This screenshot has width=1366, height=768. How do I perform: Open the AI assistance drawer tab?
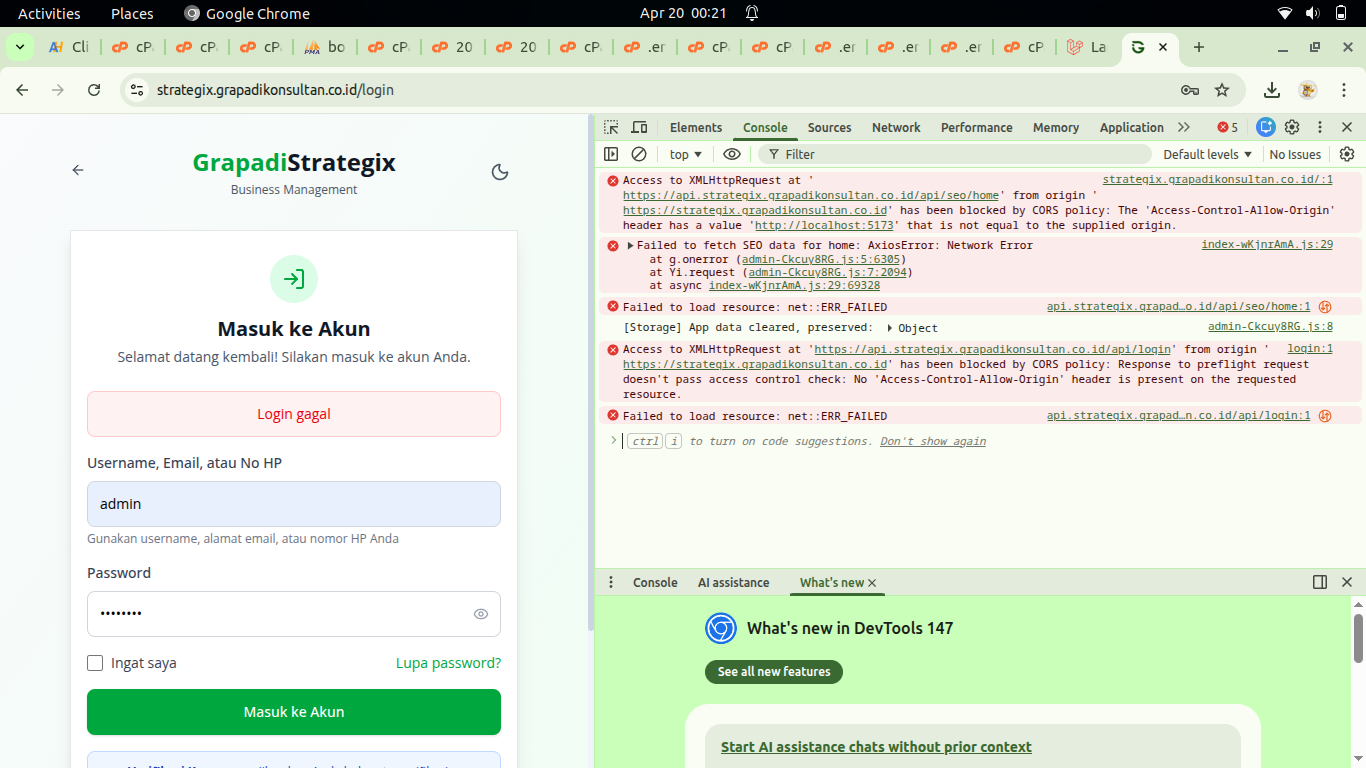point(733,582)
